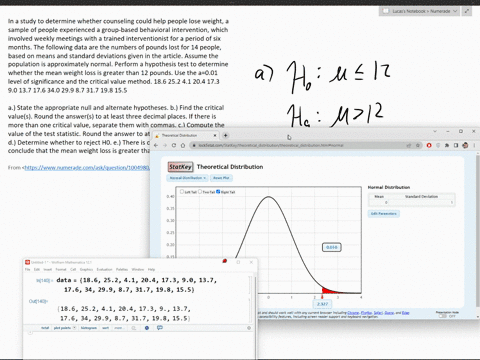The image size is (480, 360).
Task: Click the StatKey logo
Action: [x=180, y=167]
